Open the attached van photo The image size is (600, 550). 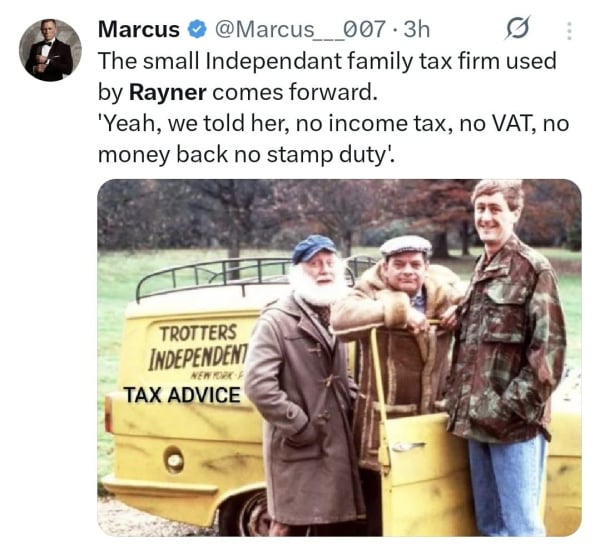click(x=339, y=357)
